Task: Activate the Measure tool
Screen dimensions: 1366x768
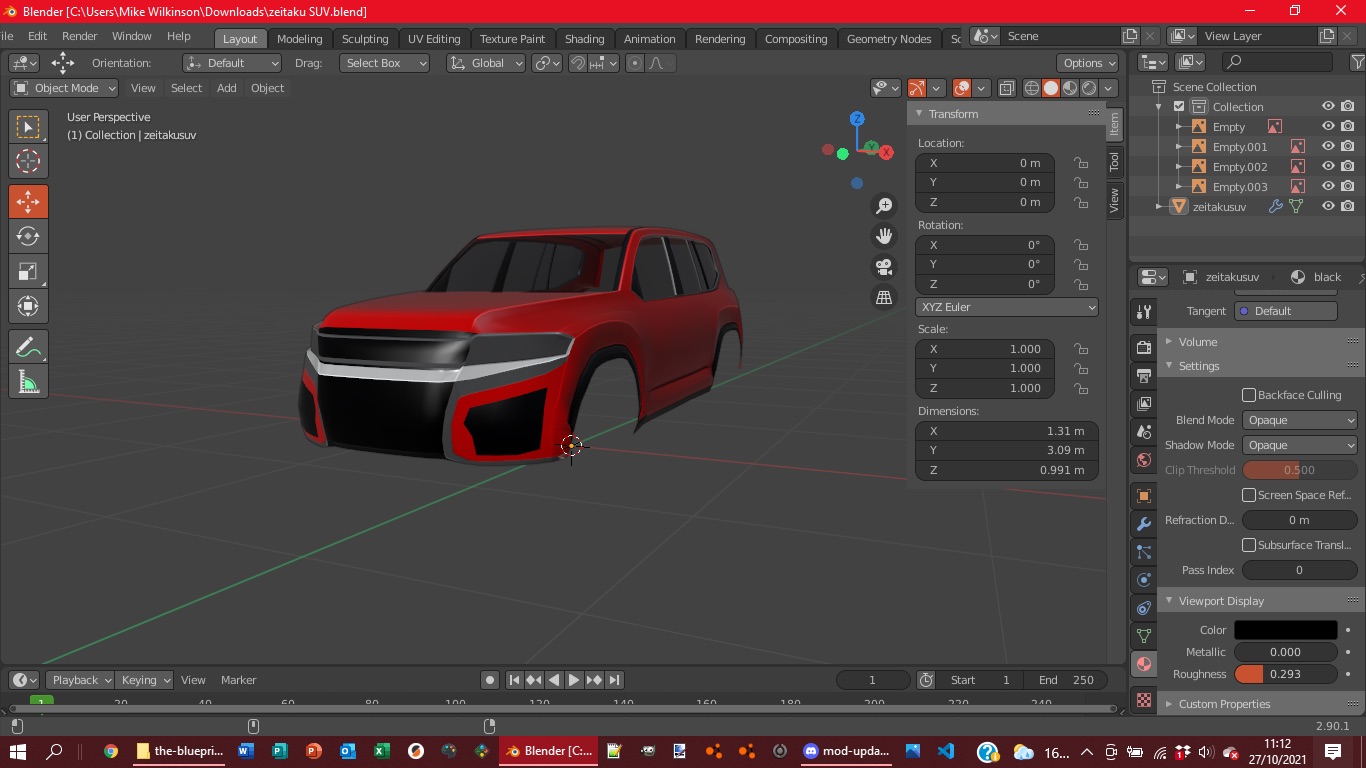Action: 28,382
